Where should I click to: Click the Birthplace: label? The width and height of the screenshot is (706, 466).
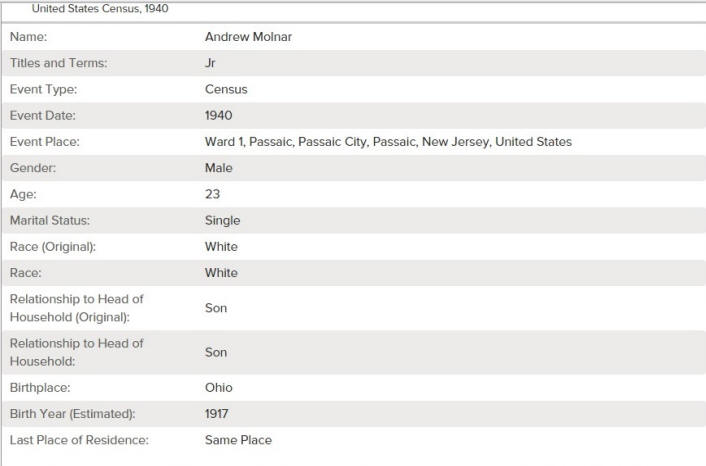(40, 388)
